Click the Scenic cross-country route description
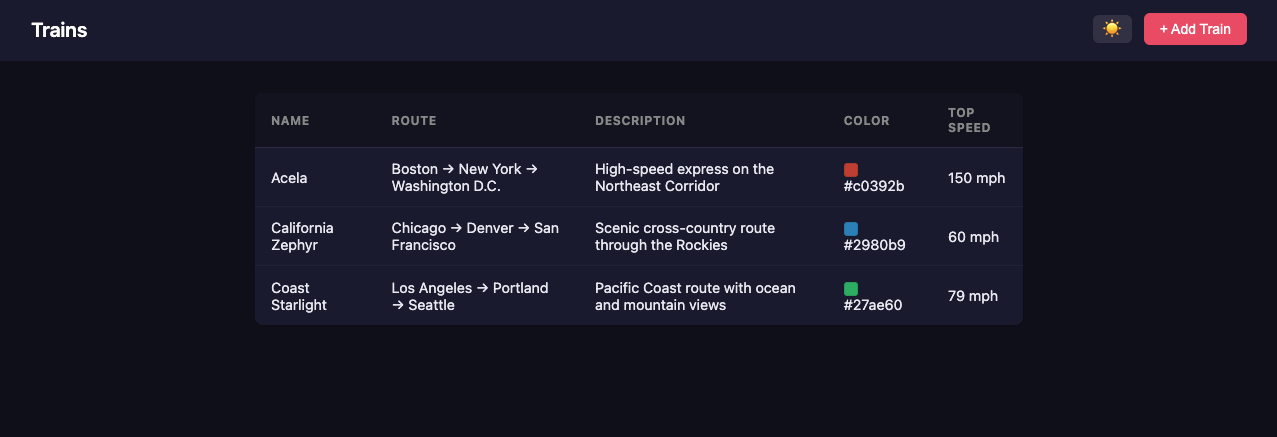 [x=685, y=237]
